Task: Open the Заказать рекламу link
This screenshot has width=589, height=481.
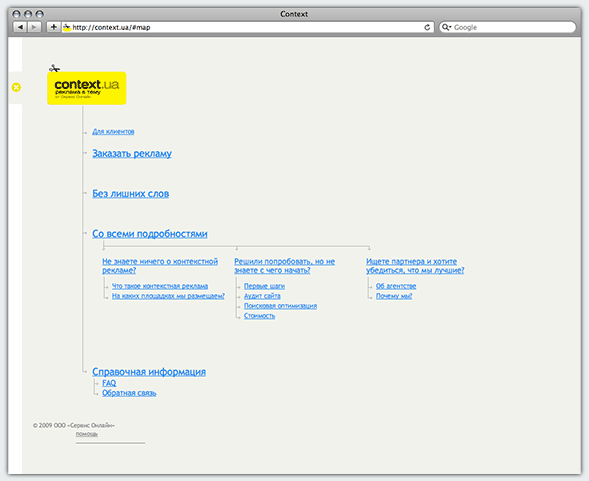Action: tap(132, 154)
